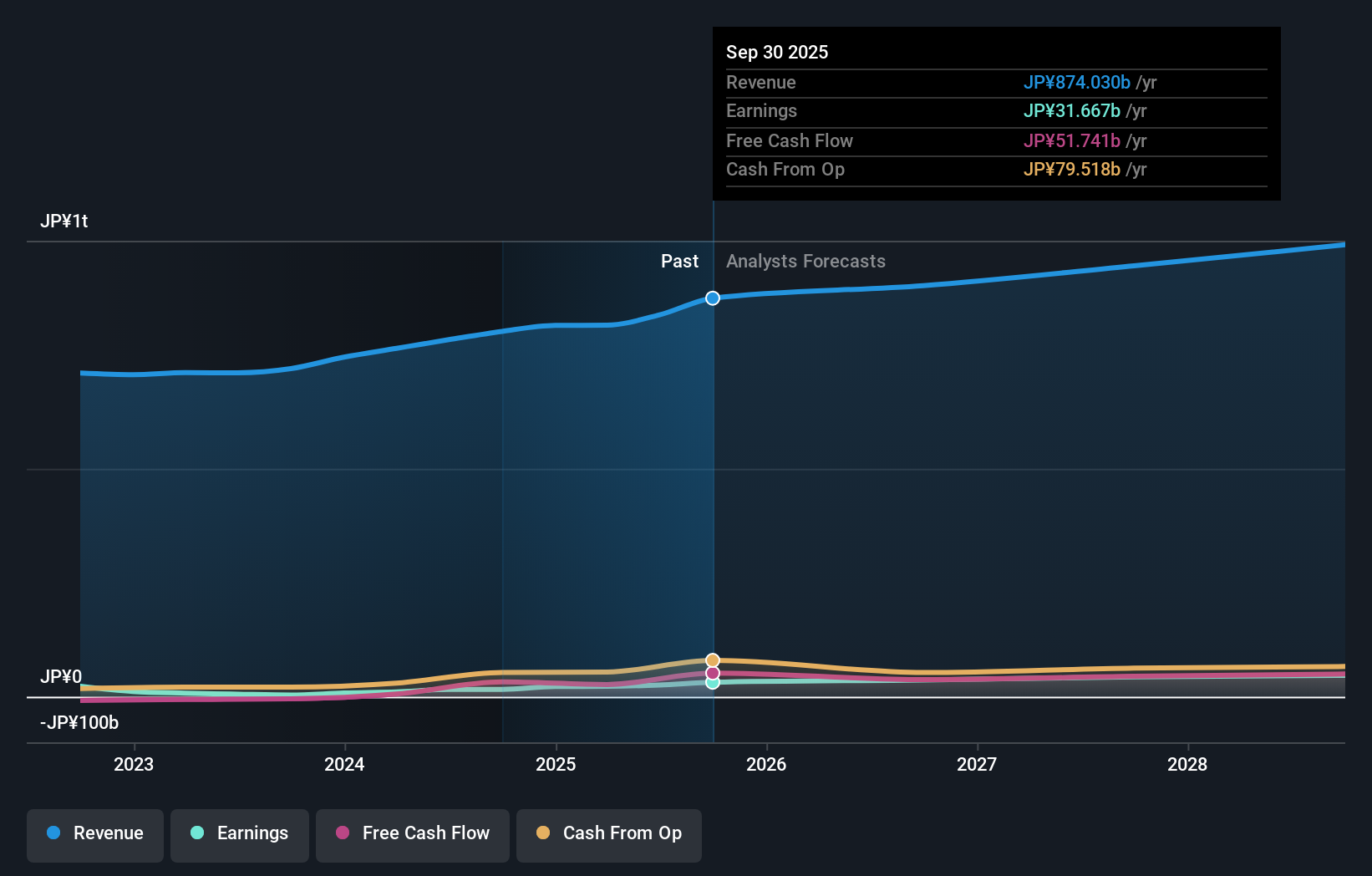Click the Free Cash Flow legend button
1372x876 pixels.
pyautogui.click(x=412, y=833)
